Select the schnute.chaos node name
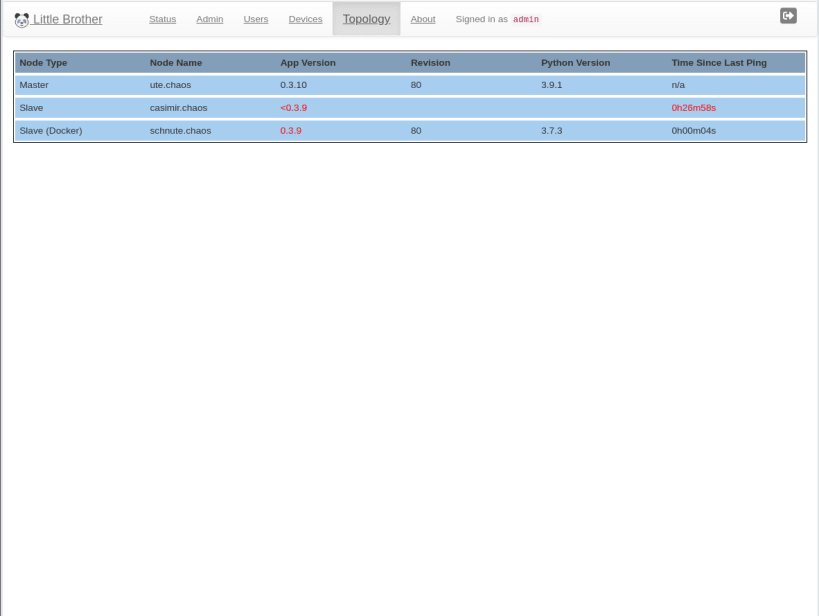This screenshot has width=819, height=616. tap(181, 131)
